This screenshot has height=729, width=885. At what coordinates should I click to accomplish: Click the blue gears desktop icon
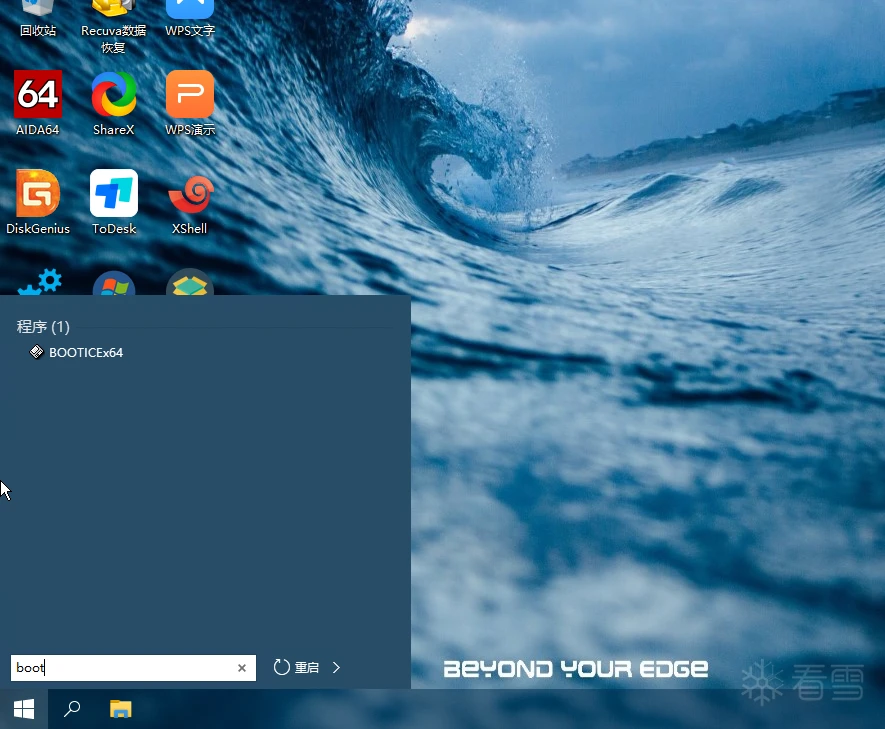[39, 282]
